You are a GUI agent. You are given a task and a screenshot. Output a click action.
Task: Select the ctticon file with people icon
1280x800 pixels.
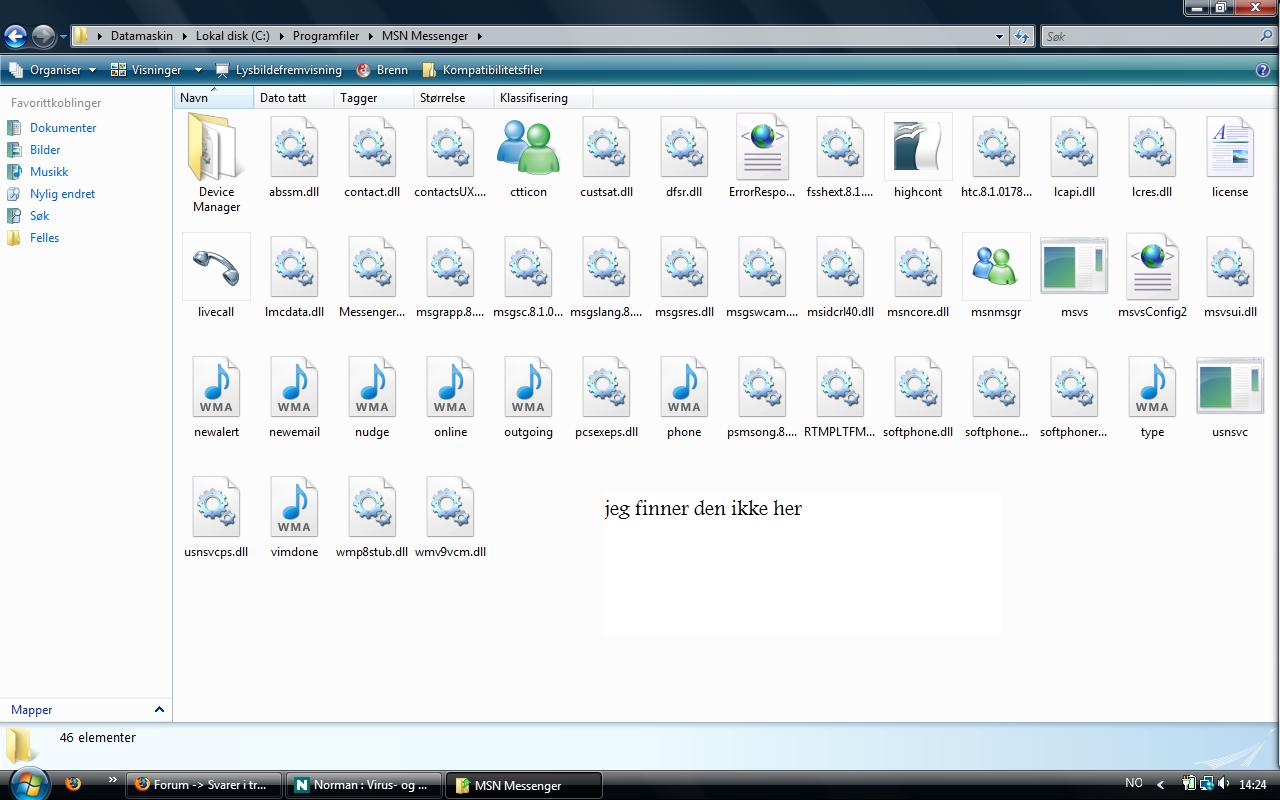pyautogui.click(x=528, y=148)
